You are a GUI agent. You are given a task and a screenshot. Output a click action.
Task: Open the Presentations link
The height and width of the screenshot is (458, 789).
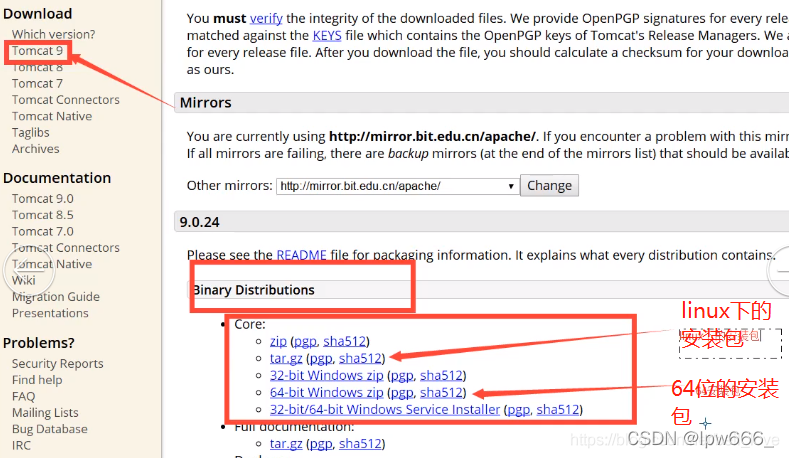pyautogui.click(x=50, y=313)
